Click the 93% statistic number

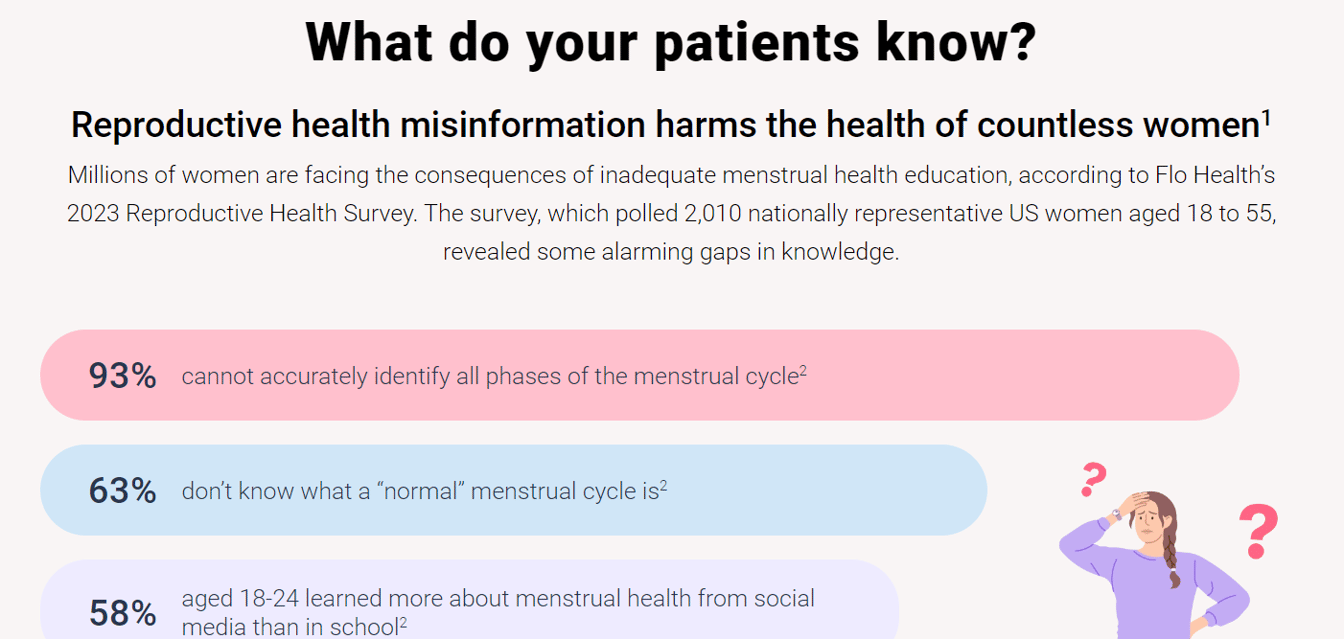pyautogui.click(x=122, y=376)
